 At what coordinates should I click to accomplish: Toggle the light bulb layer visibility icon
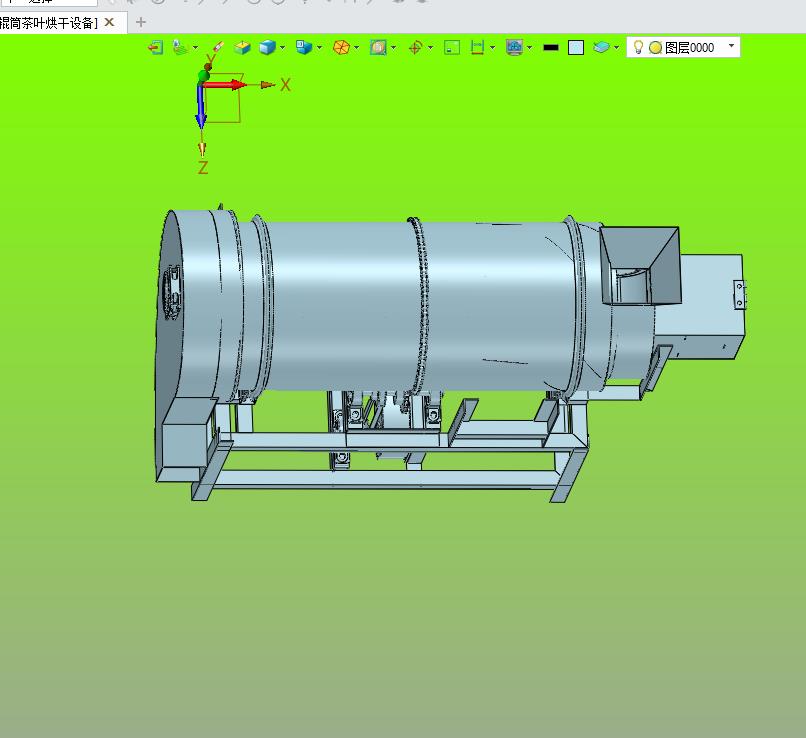638,47
